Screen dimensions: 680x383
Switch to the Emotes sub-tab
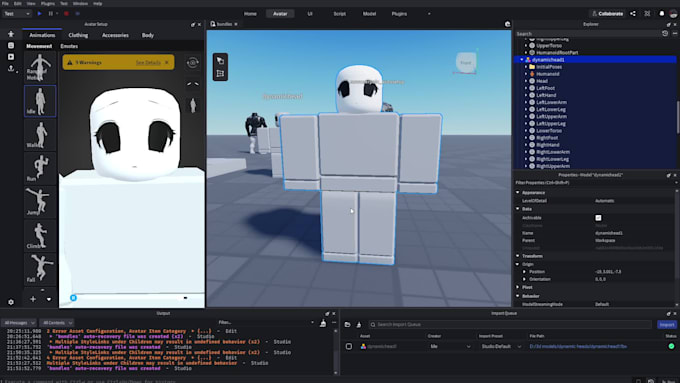coord(69,46)
